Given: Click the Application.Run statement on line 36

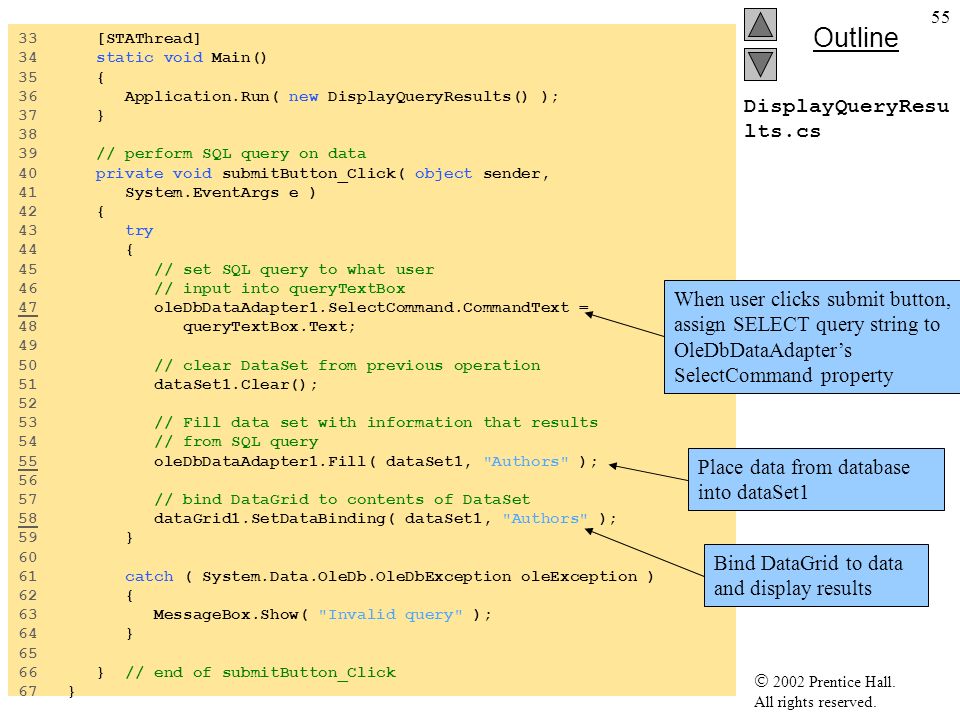Looking at the screenshot, I should coord(341,97).
